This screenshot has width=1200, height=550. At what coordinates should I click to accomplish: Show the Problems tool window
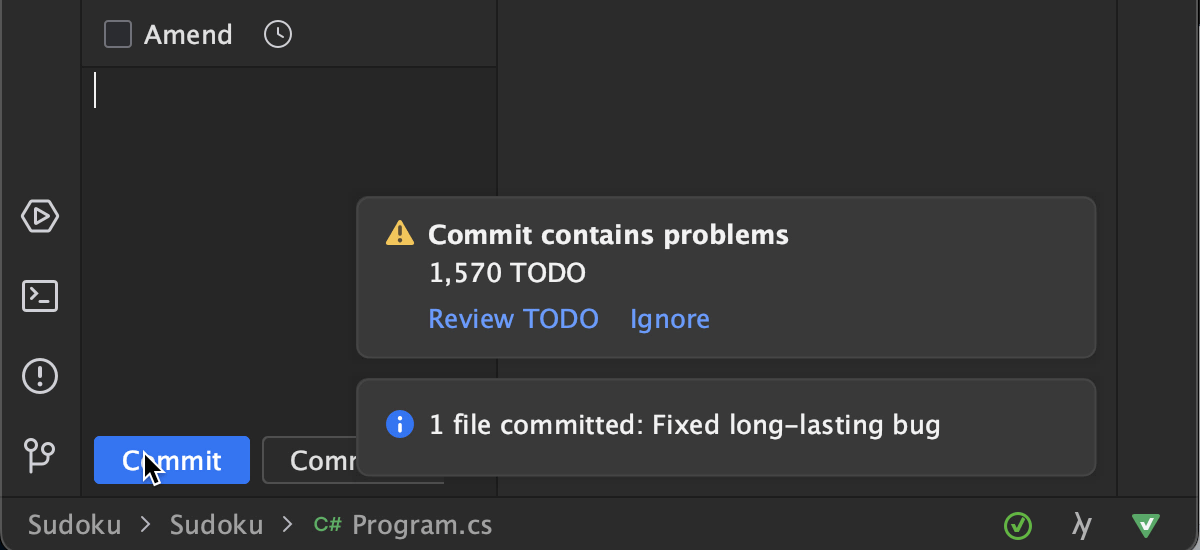[x=41, y=376]
